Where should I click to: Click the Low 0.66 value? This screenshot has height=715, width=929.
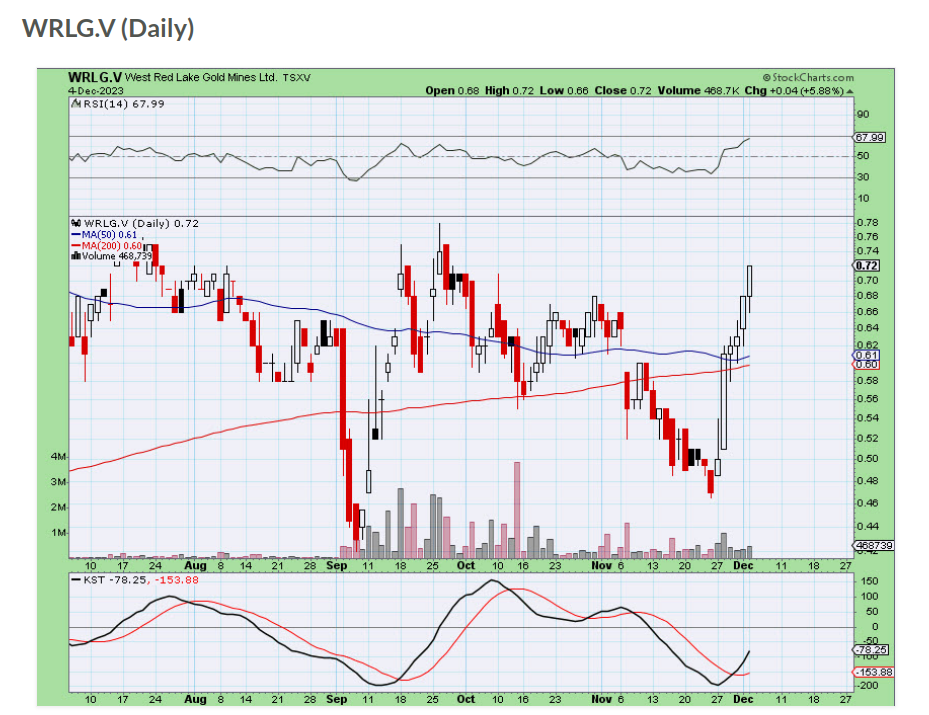(x=563, y=91)
